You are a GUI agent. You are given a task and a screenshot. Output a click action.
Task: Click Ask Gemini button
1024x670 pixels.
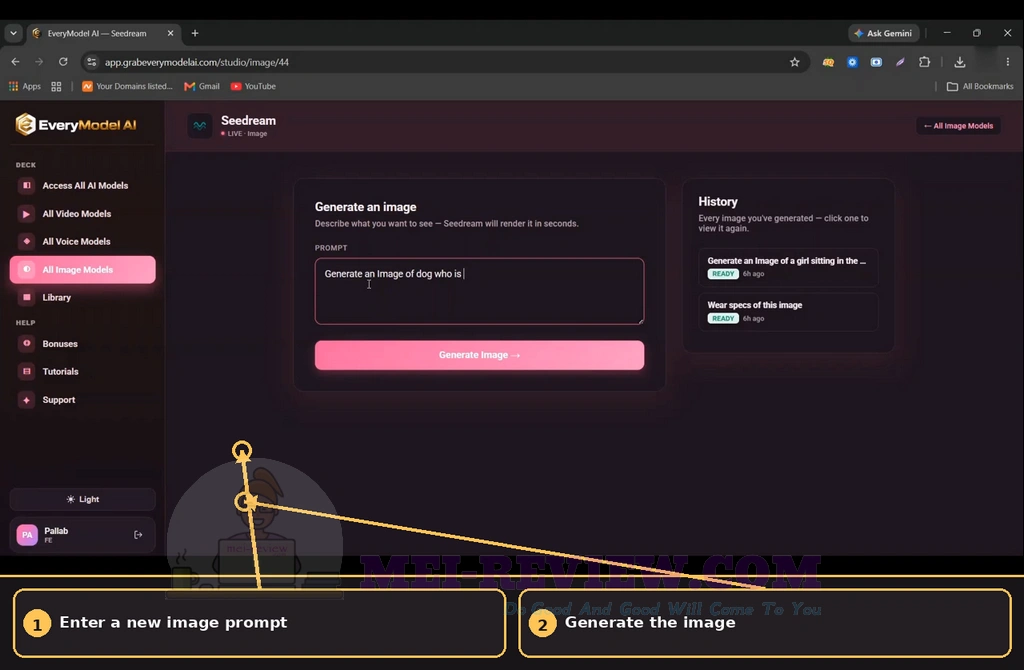[x=883, y=33]
